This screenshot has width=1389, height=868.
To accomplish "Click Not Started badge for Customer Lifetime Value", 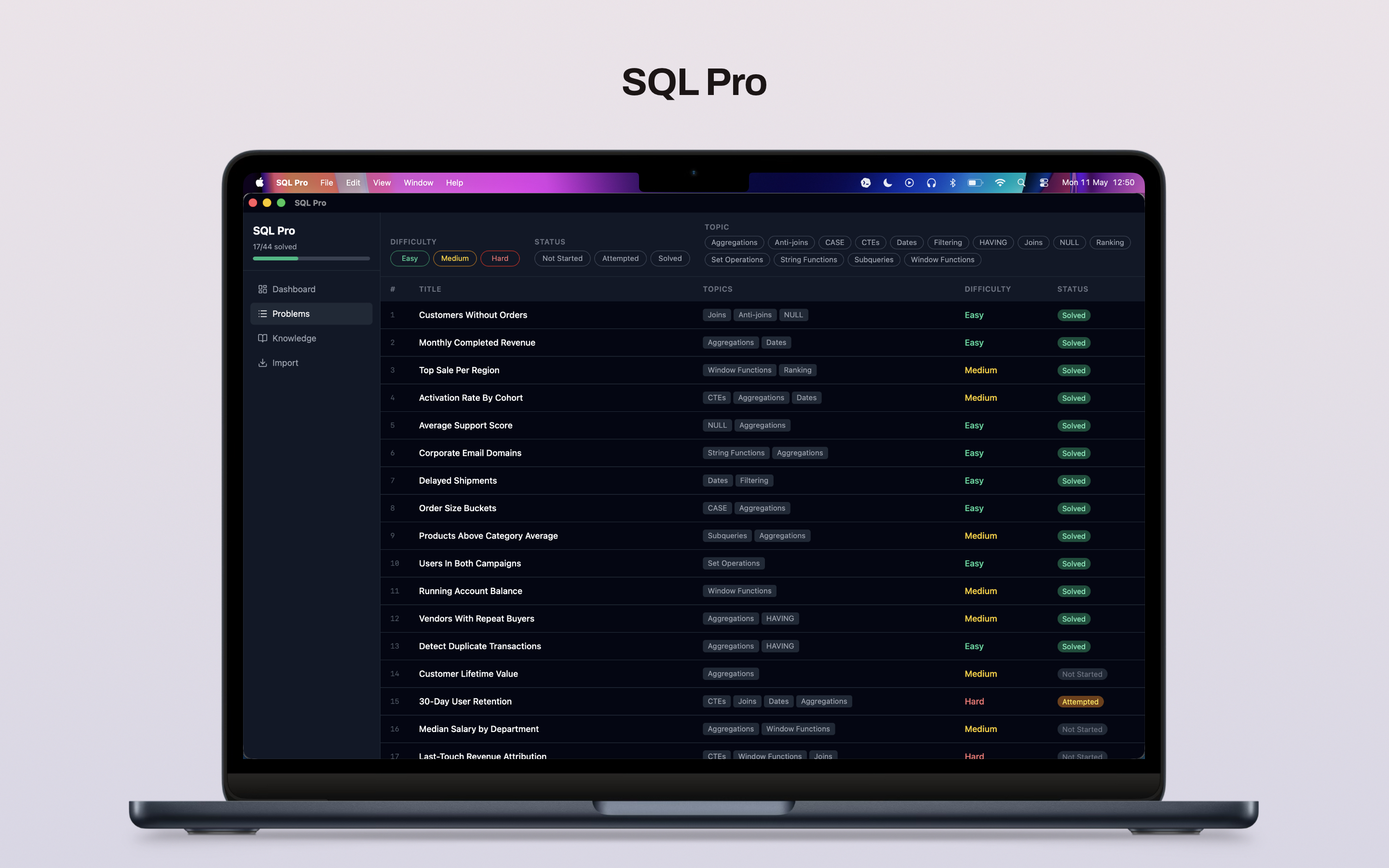I will click(x=1082, y=674).
